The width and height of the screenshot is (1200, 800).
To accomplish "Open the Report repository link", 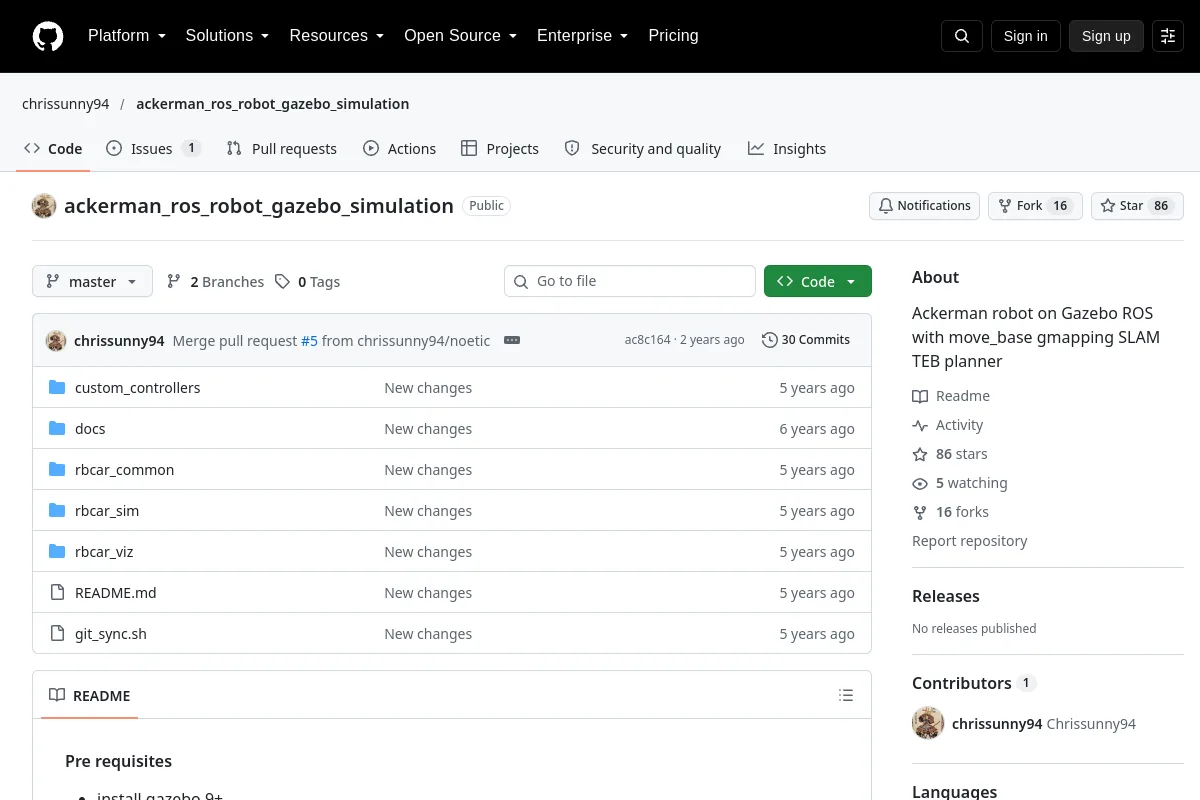I will click(x=970, y=541).
